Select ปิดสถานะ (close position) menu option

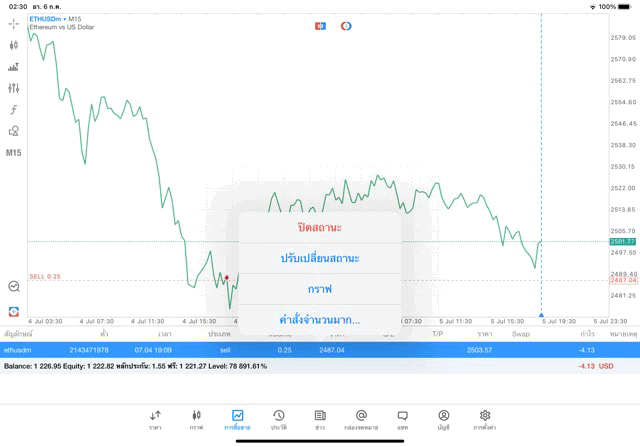(x=320, y=228)
